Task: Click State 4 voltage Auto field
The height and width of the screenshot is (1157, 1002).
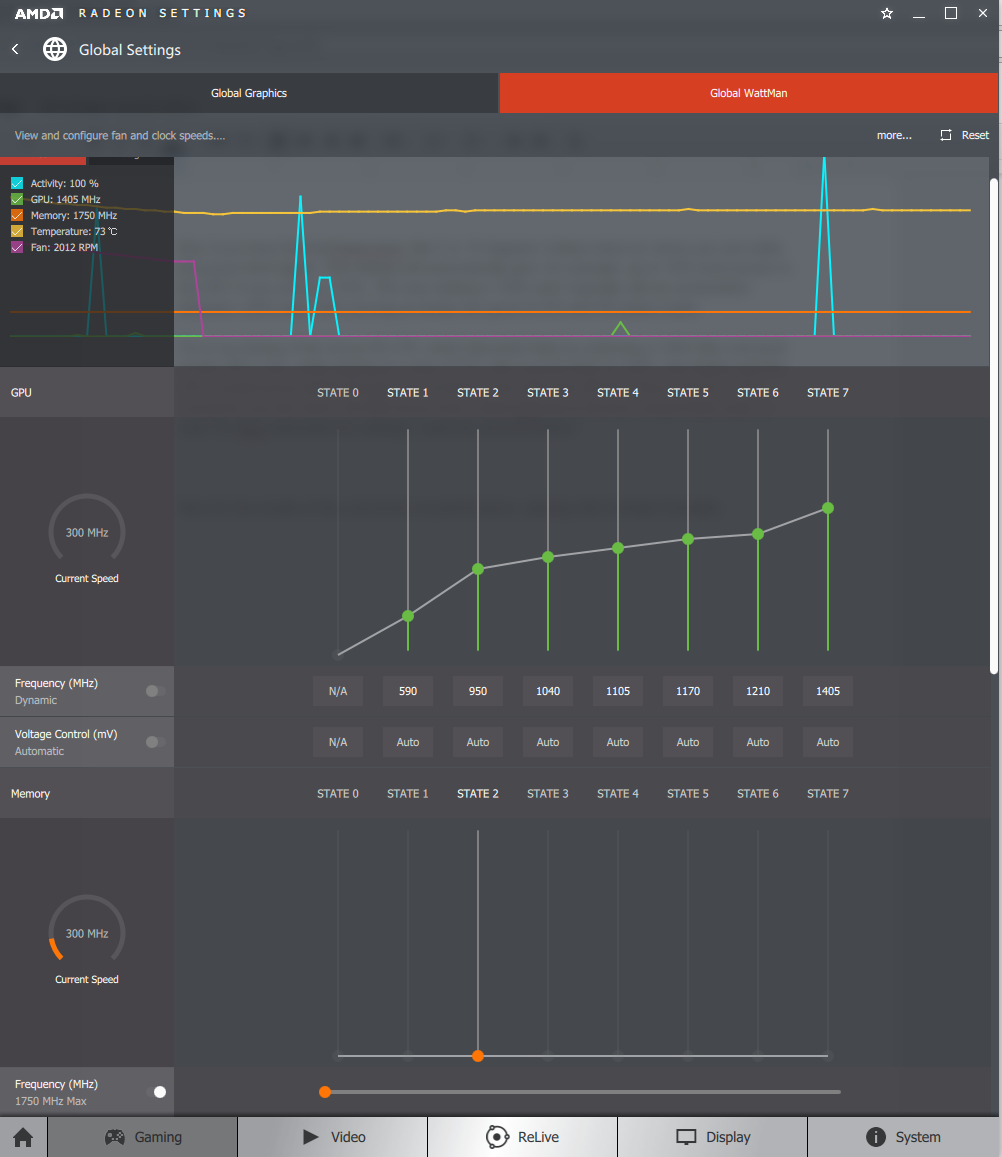Action: (x=618, y=742)
